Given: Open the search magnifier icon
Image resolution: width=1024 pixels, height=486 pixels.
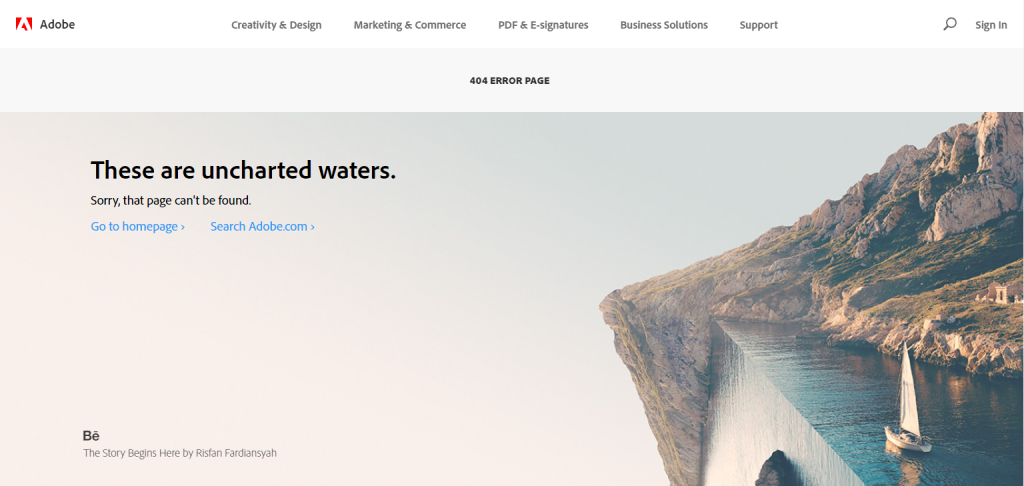Looking at the screenshot, I should tap(950, 24).
